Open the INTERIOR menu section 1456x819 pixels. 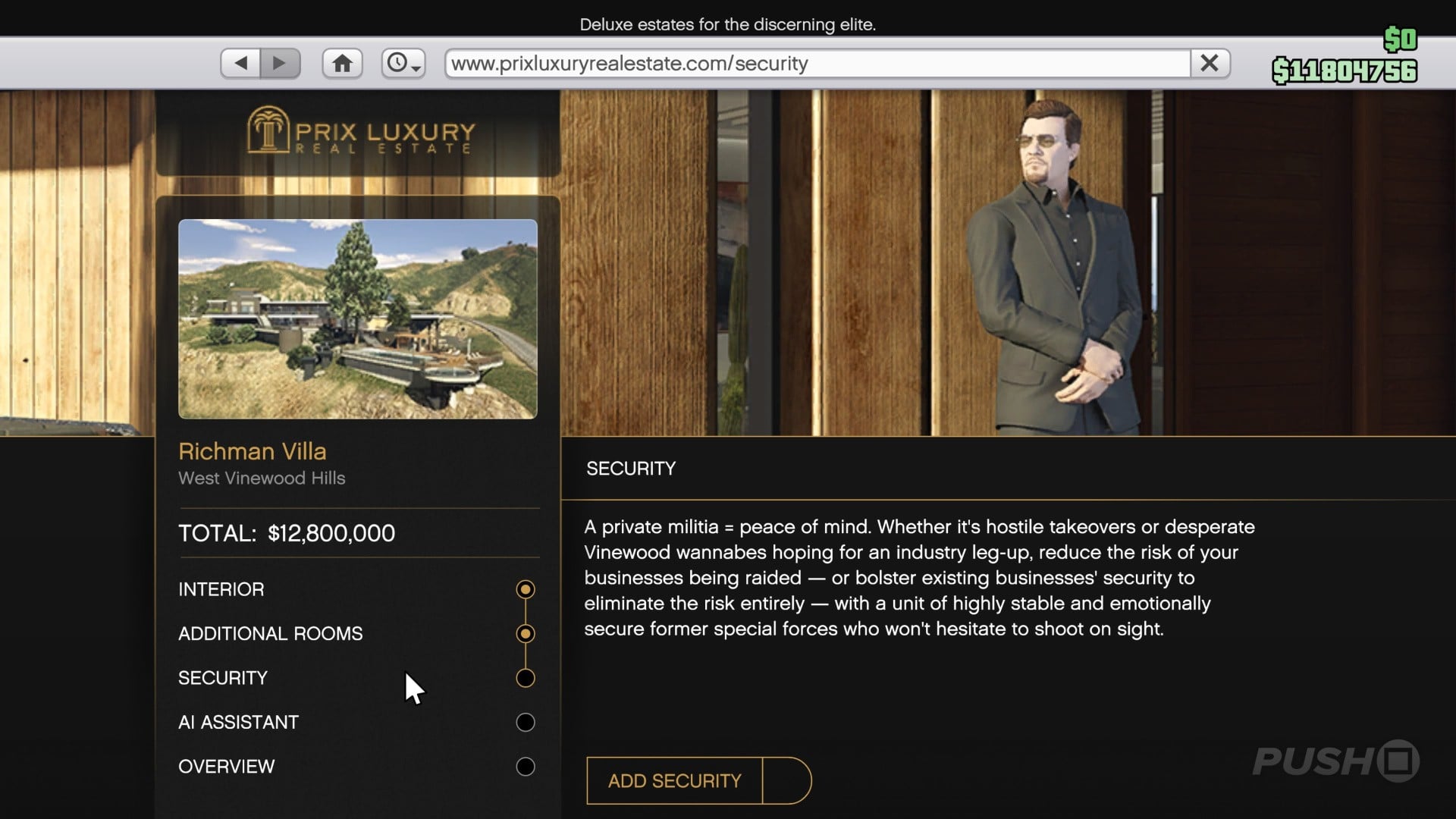(x=221, y=589)
